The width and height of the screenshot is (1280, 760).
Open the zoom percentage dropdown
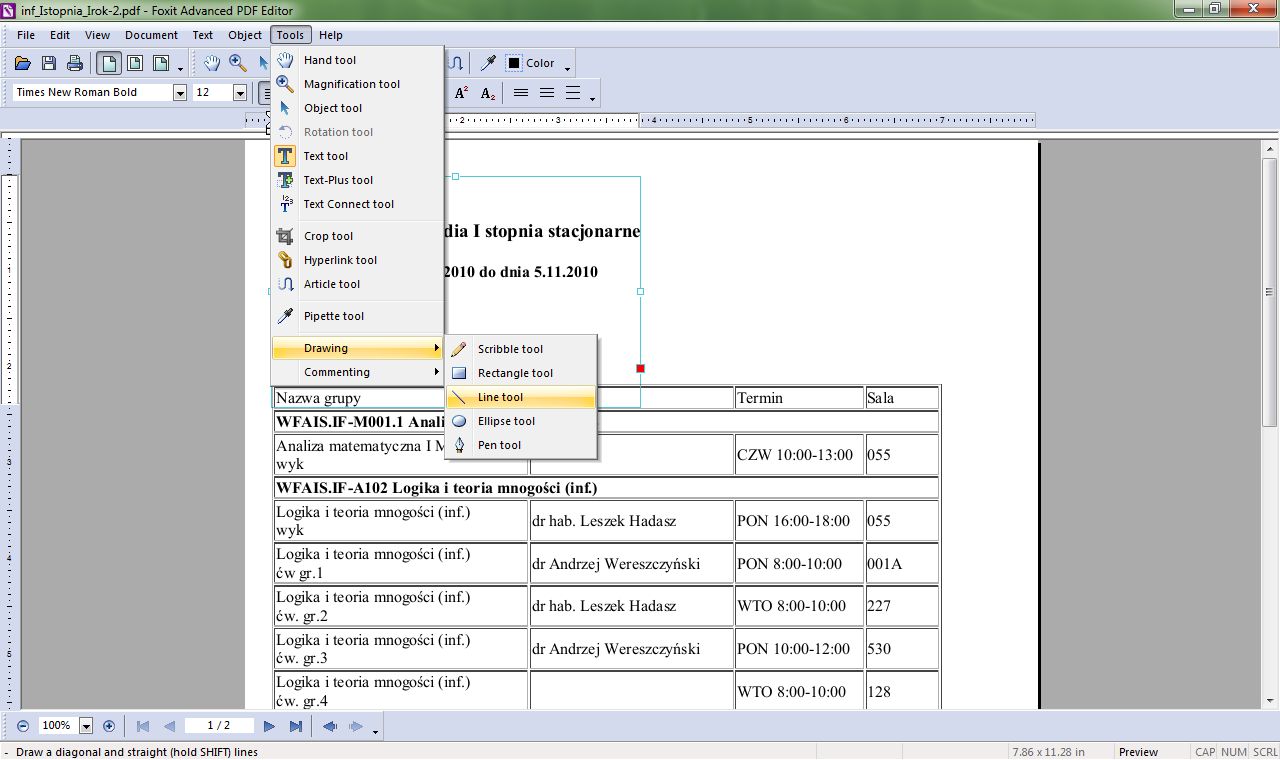86,726
